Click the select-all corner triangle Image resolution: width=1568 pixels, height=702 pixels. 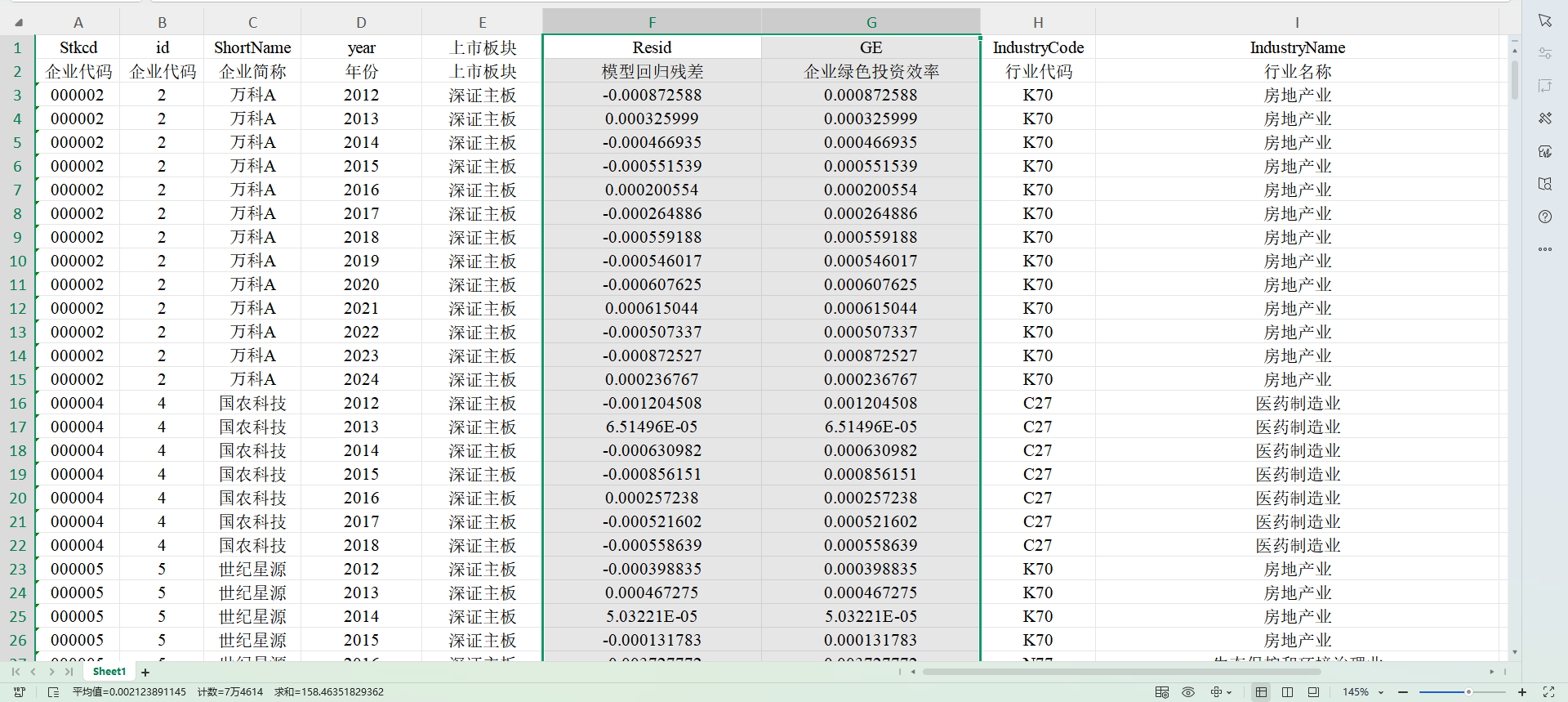pyautogui.click(x=18, y=23)
